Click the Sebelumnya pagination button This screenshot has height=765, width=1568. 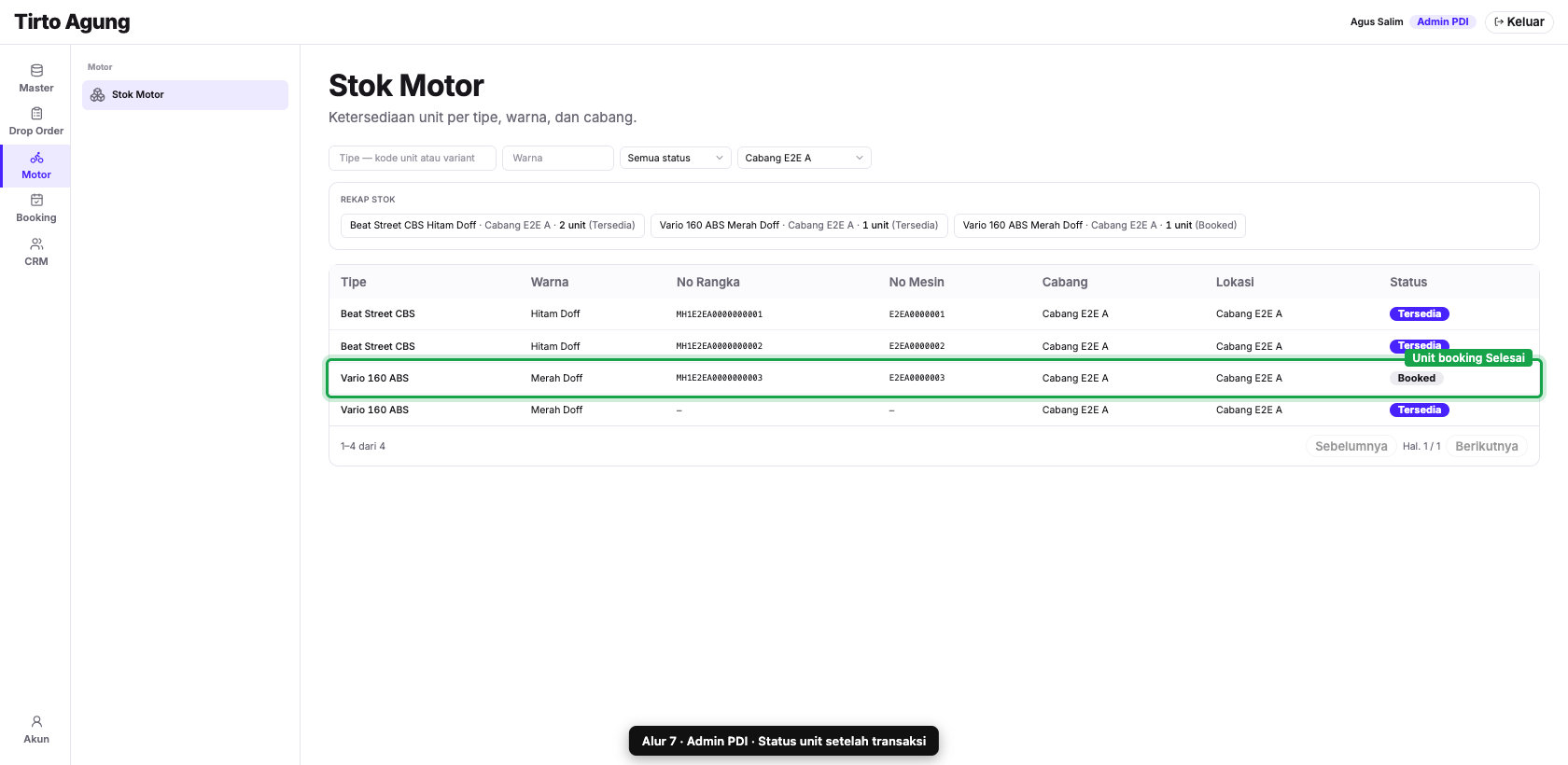[1351, 446]
